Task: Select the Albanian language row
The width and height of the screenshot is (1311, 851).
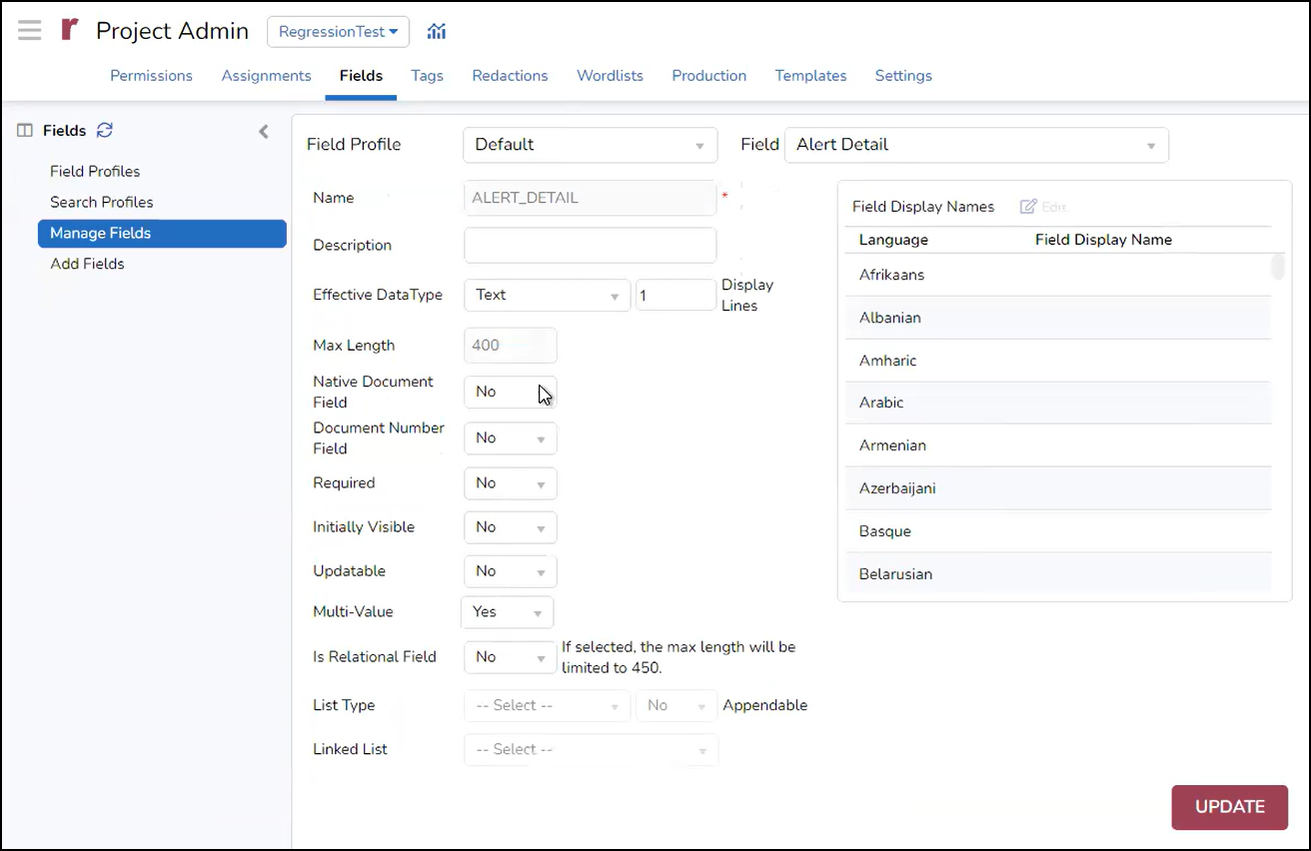Action: [1058, 318]
